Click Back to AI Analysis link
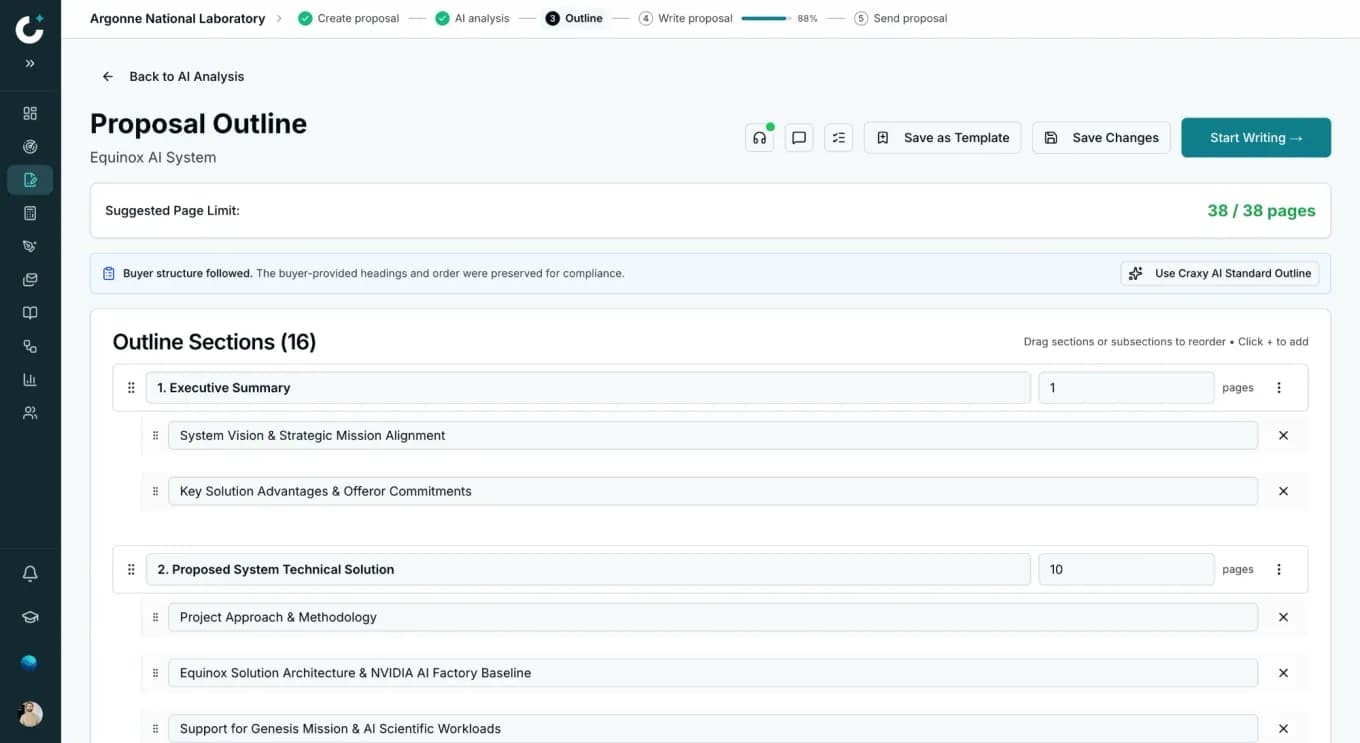The height and width of the screenshot is (743, 1360). tap(173, 76)
